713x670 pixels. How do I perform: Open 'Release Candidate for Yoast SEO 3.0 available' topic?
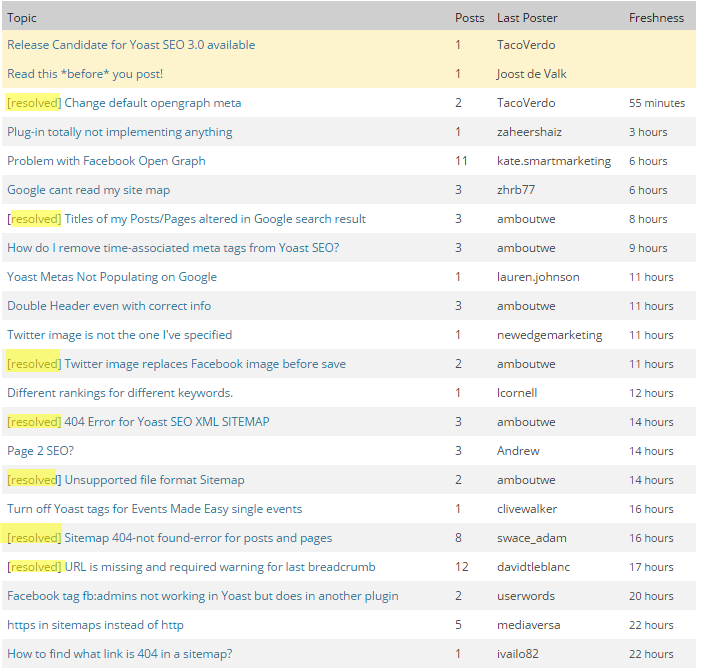pyautogui.click(x=131, y=45)
